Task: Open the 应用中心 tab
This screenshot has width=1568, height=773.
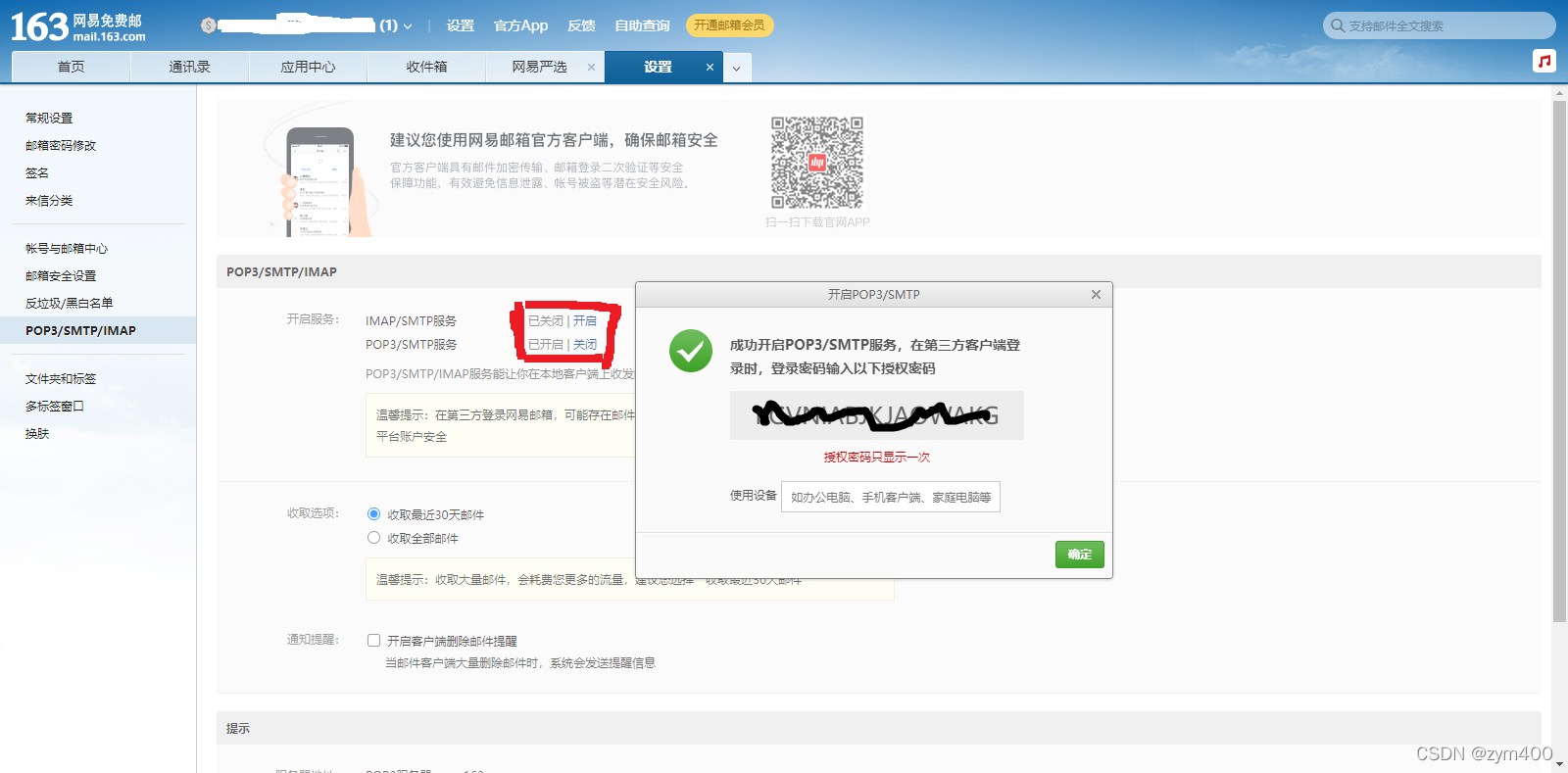Action: [x=308, y=67]
